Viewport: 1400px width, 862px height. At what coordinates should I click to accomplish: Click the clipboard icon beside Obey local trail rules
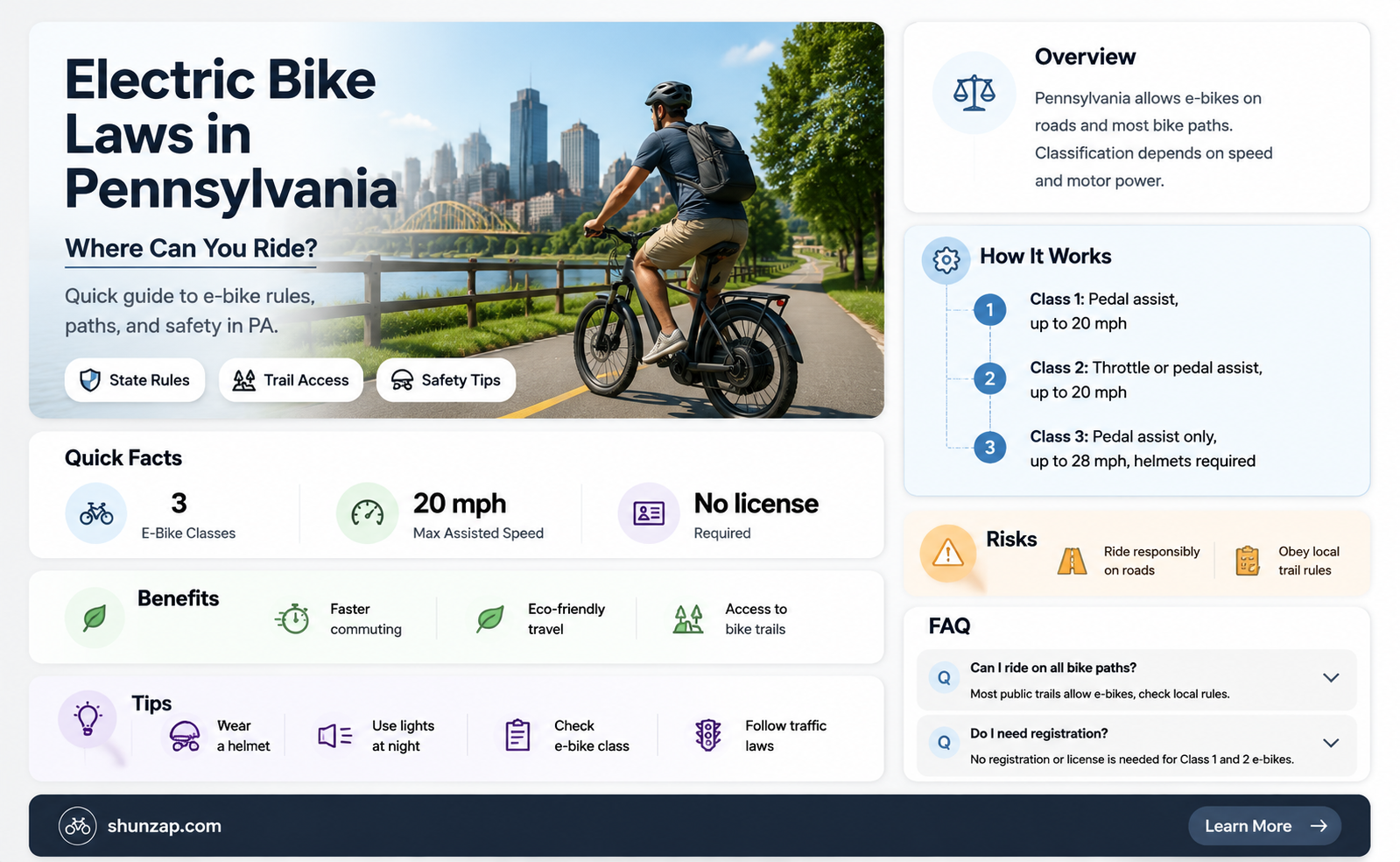1247,561
